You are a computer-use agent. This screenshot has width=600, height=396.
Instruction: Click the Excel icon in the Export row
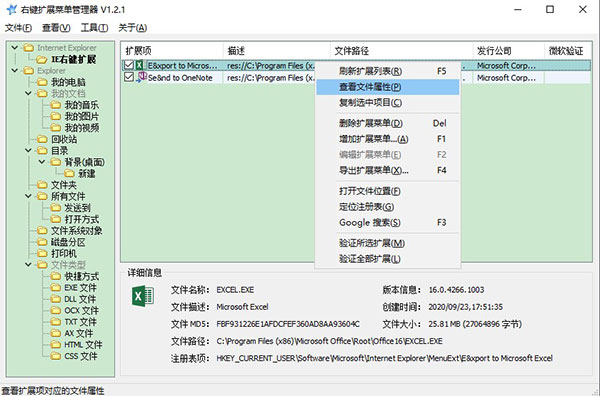[140, 65]
